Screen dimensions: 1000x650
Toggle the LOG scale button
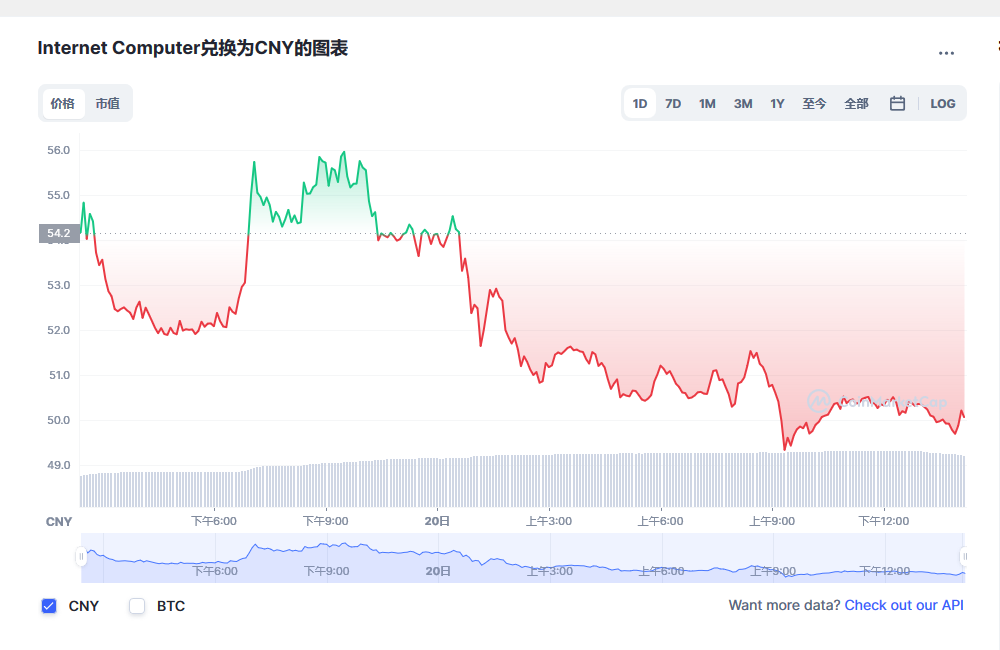(943, 103)
